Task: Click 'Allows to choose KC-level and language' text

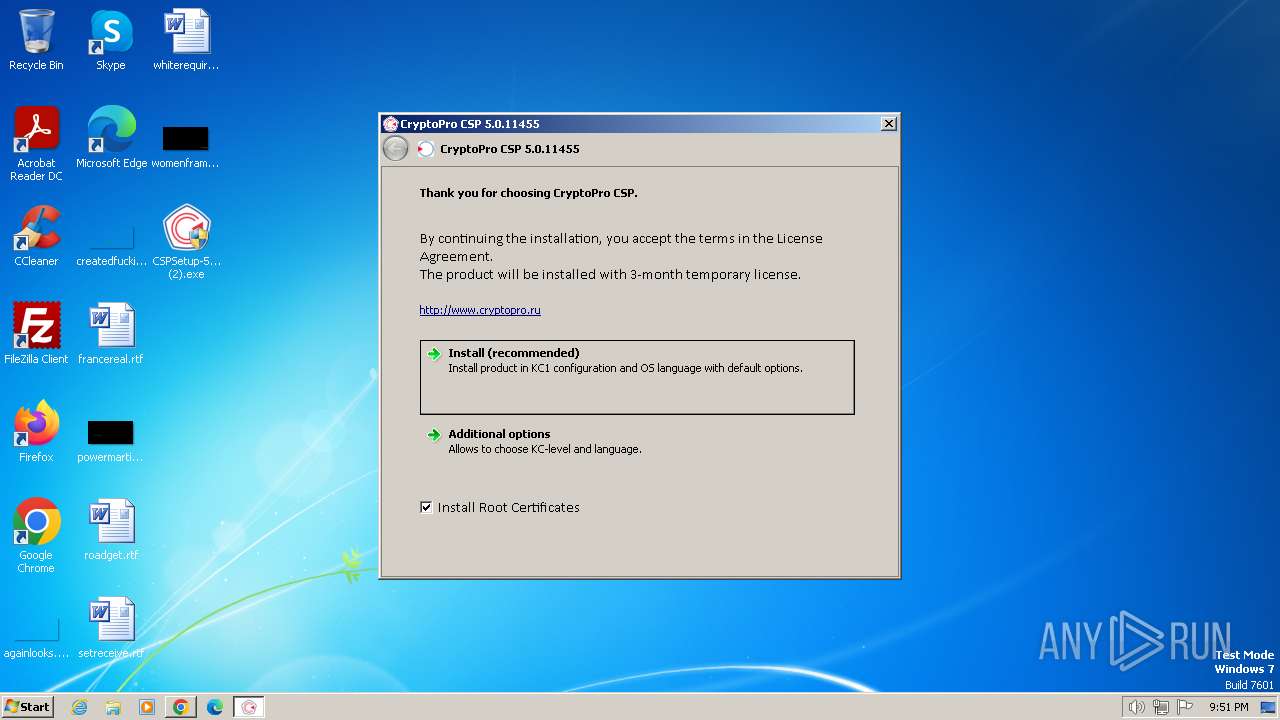Action: [x=545, y=450]
